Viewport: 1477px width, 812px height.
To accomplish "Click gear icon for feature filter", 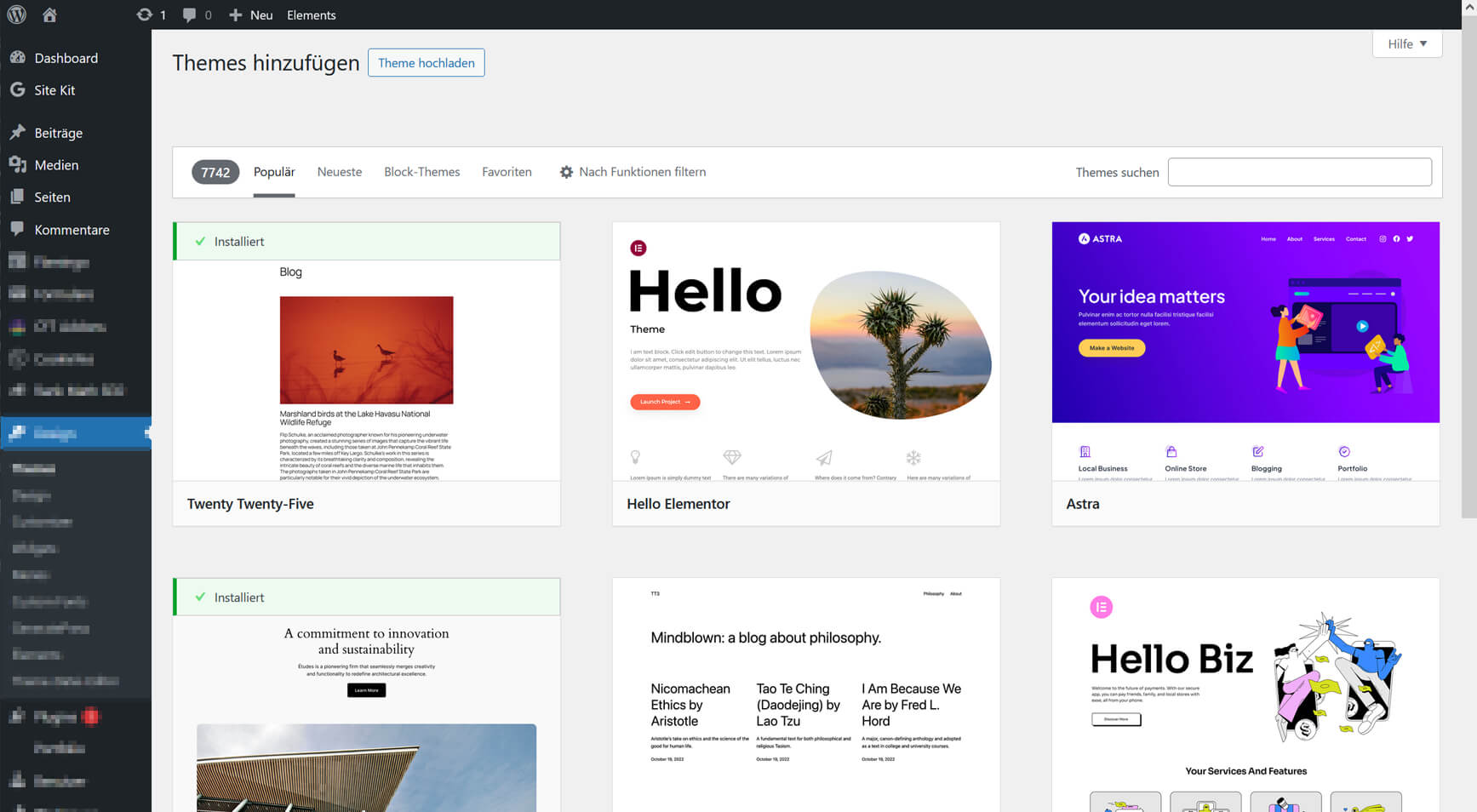I will [x=566, y=172].
